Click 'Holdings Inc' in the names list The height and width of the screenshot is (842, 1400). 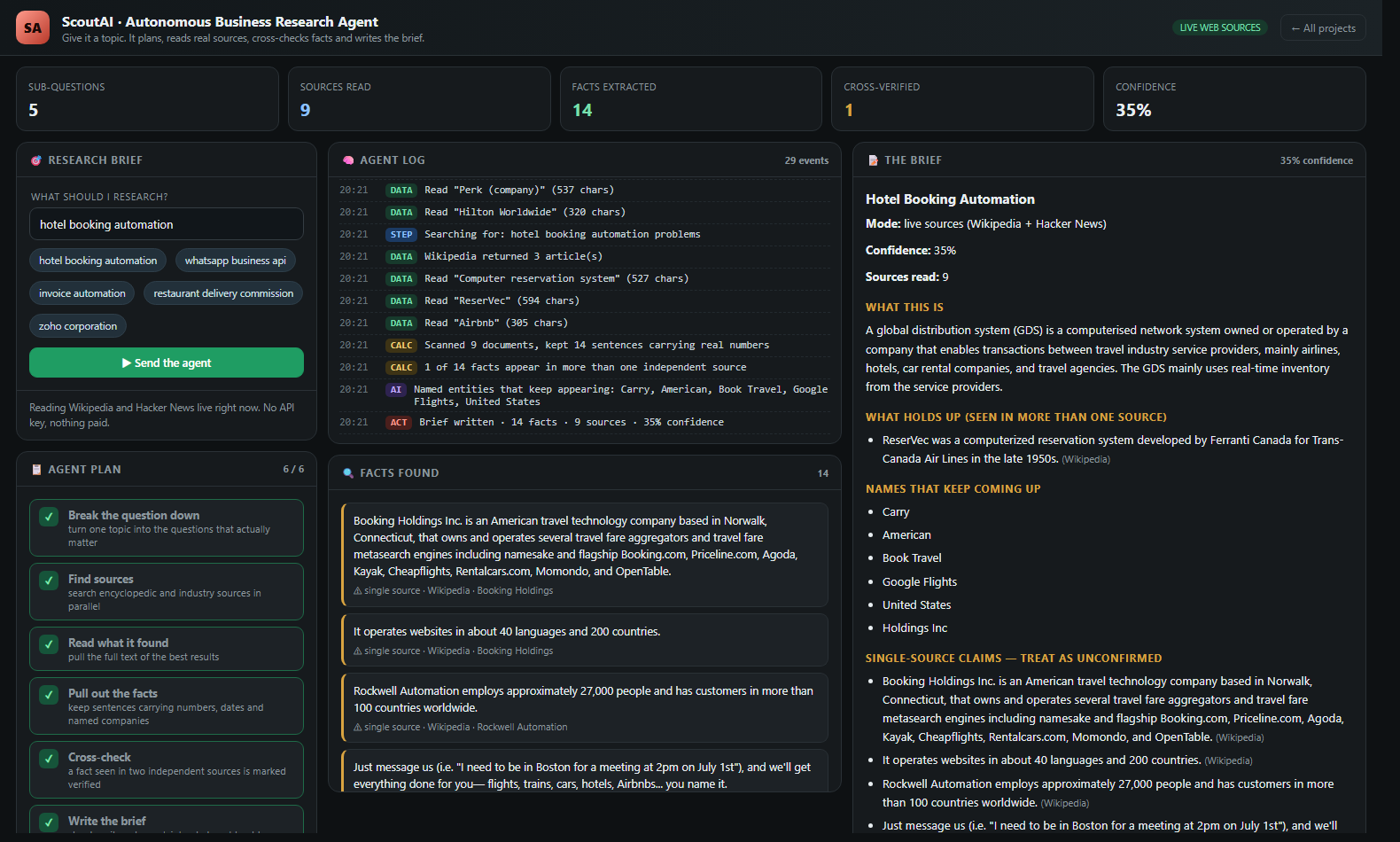pos(914,628)
